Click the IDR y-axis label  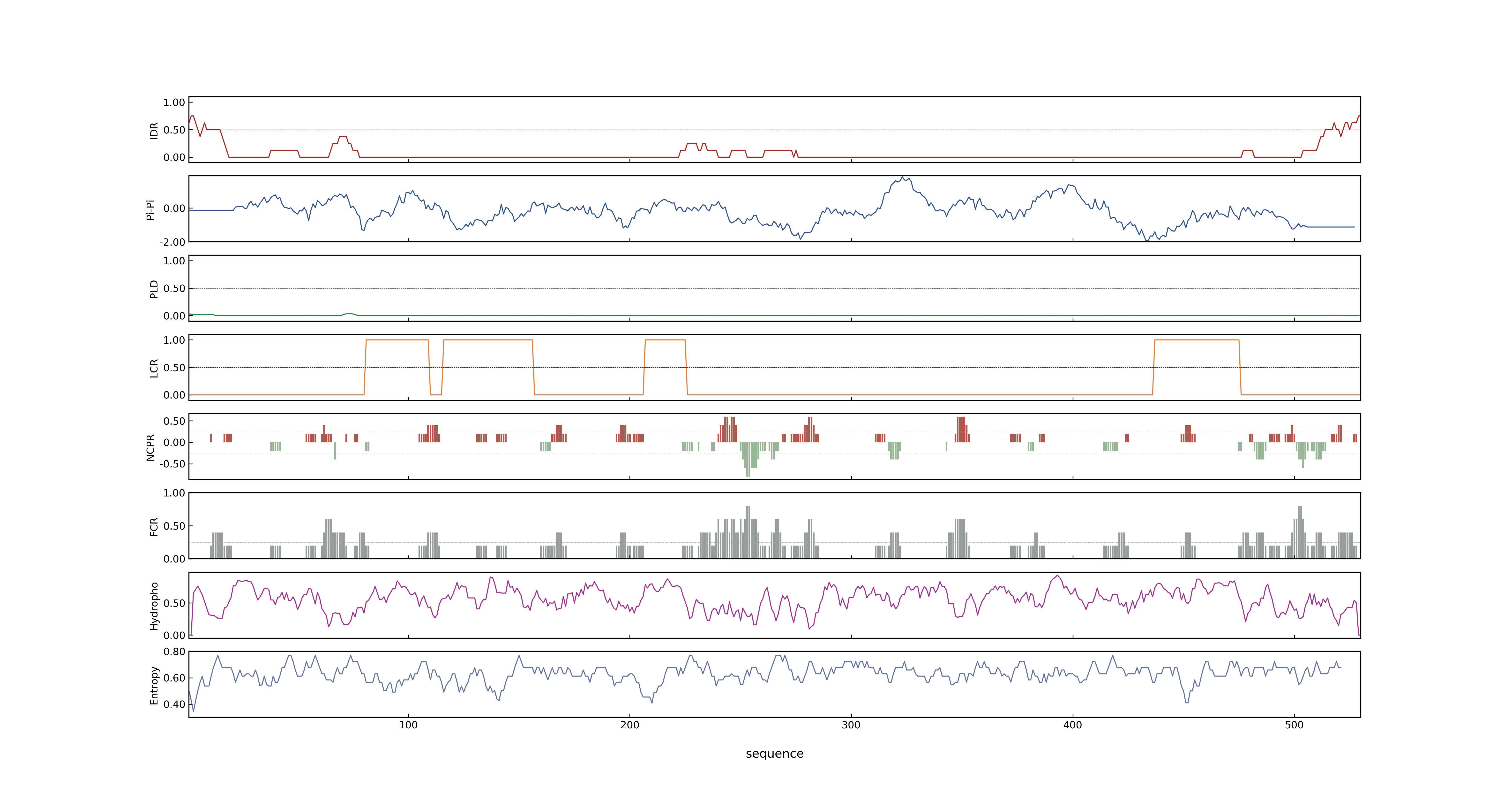tap(154, 130)
